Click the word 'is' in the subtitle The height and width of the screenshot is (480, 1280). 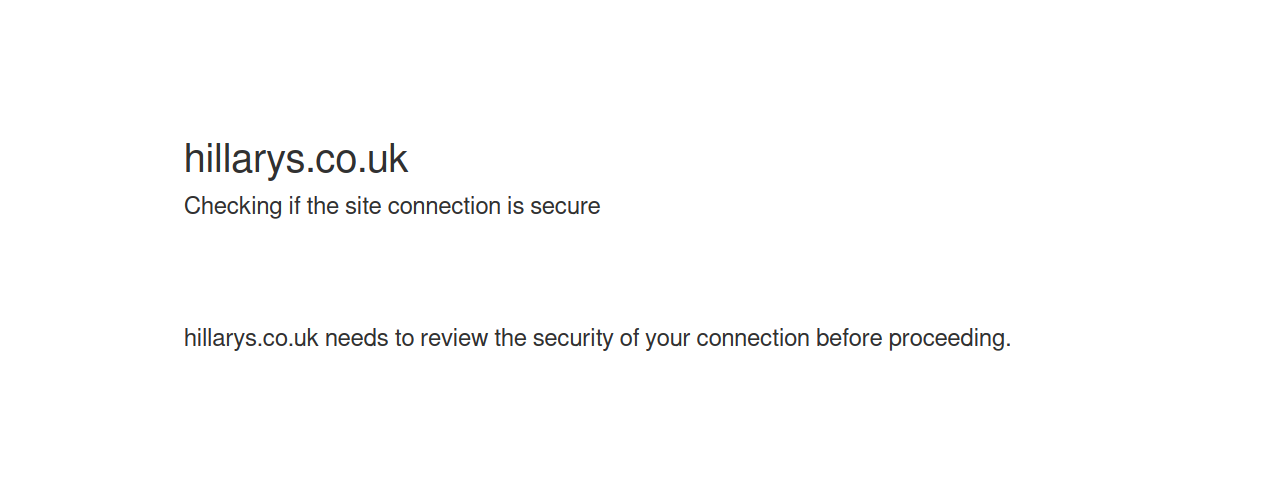coord(515,206)
